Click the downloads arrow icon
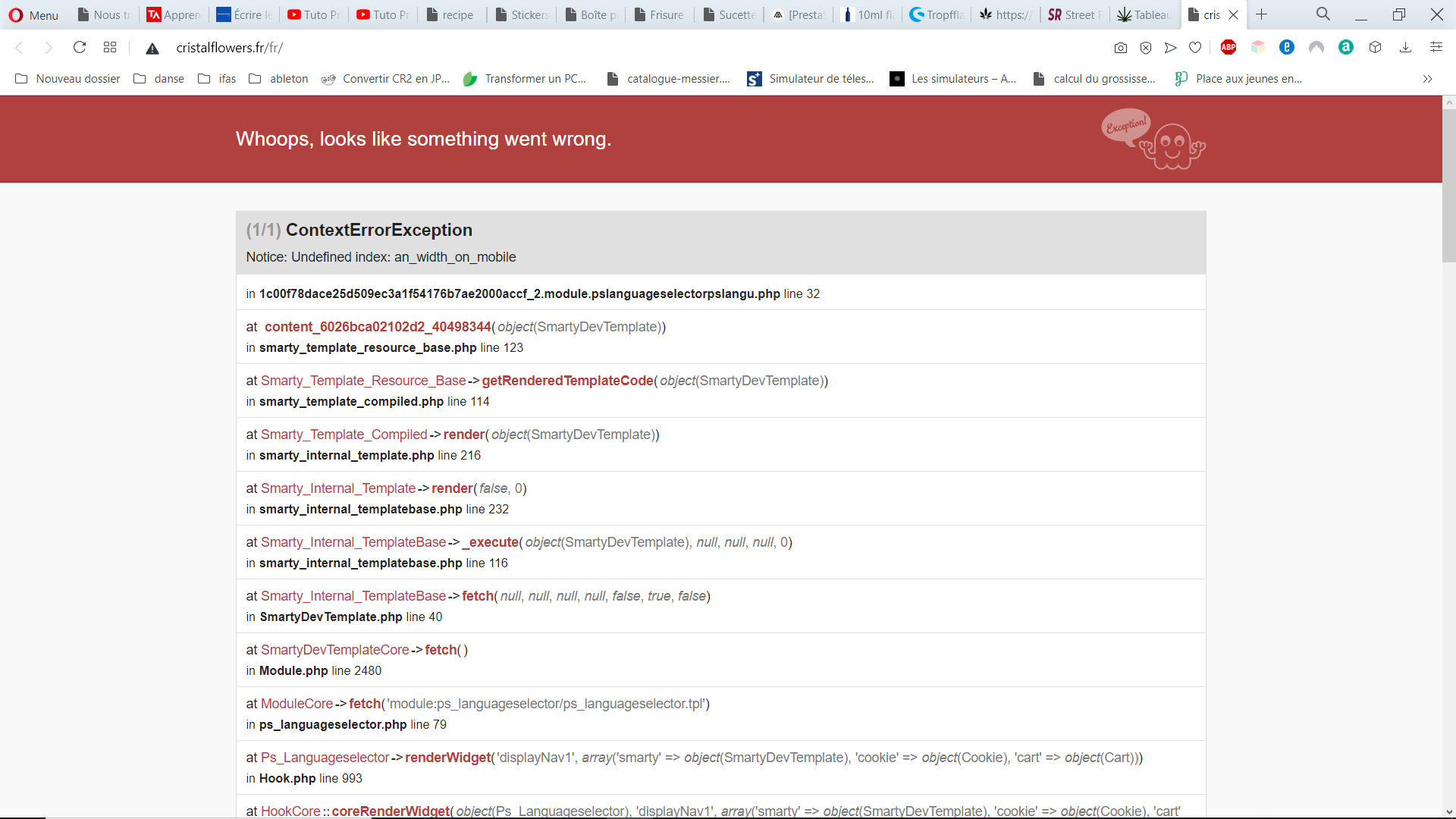The width and height of the screenshot is (1456, 819). tap(1405, 48)
